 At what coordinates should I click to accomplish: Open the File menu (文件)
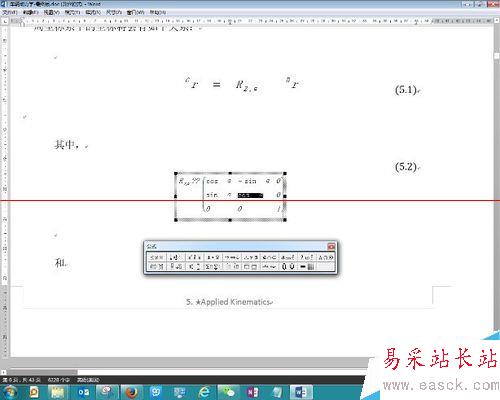10,12
